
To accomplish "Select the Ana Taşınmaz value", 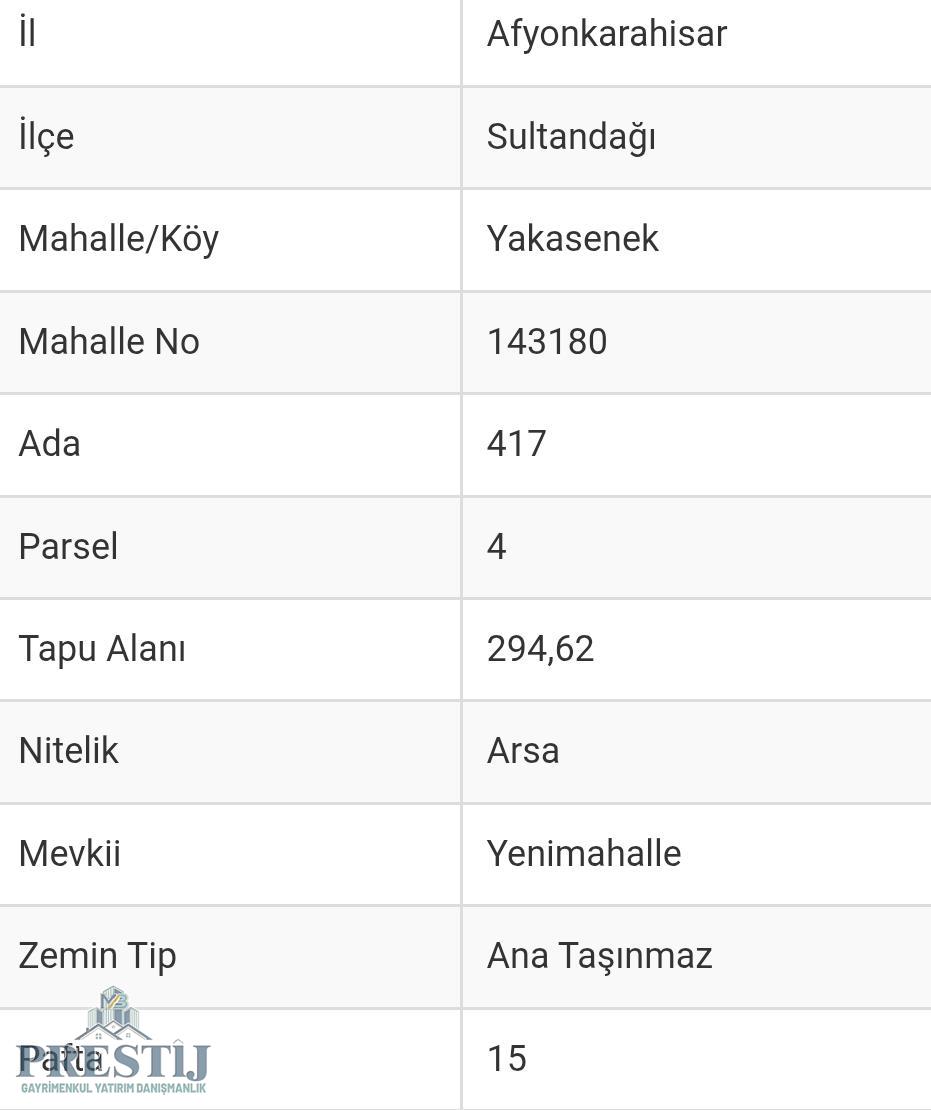I will point(599,956).
